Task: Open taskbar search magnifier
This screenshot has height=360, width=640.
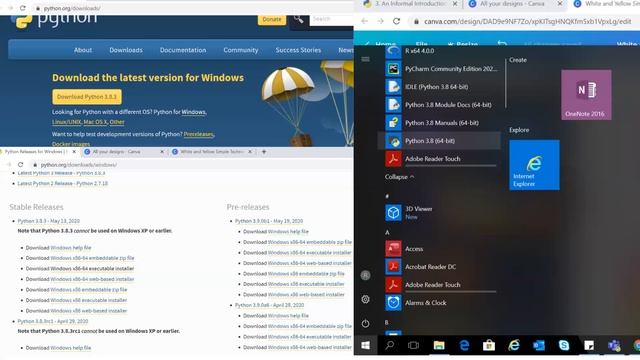Action: click(x=389, y=345)
